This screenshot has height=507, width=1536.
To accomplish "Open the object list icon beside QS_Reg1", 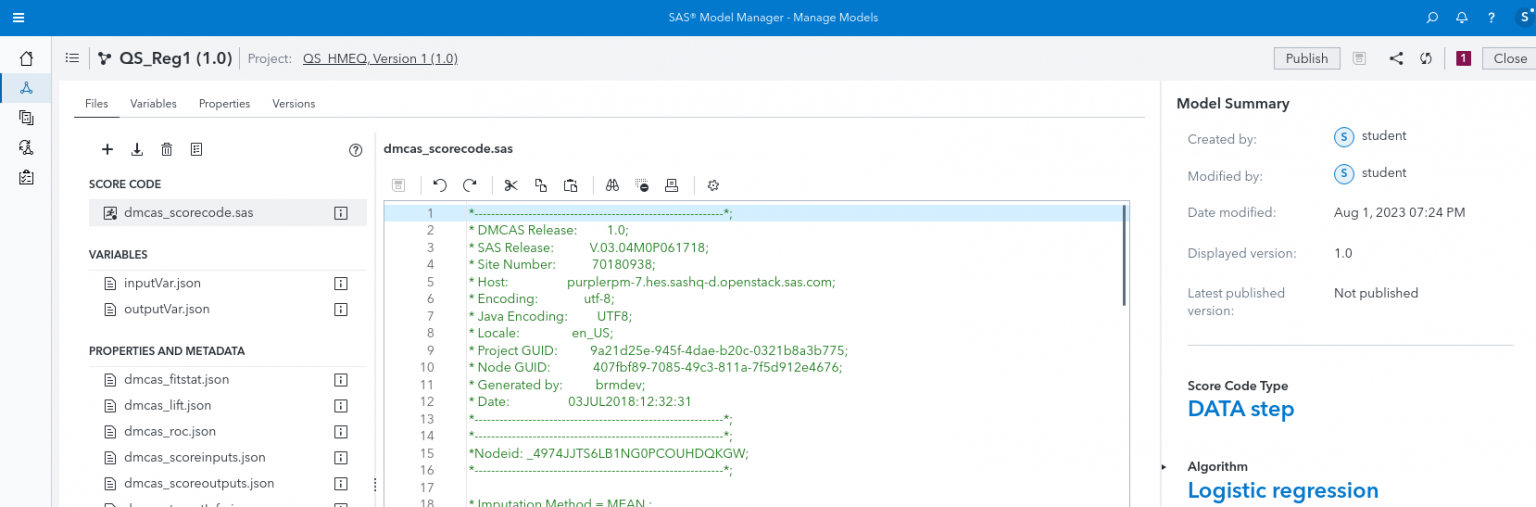I will (x=72, y=58).
